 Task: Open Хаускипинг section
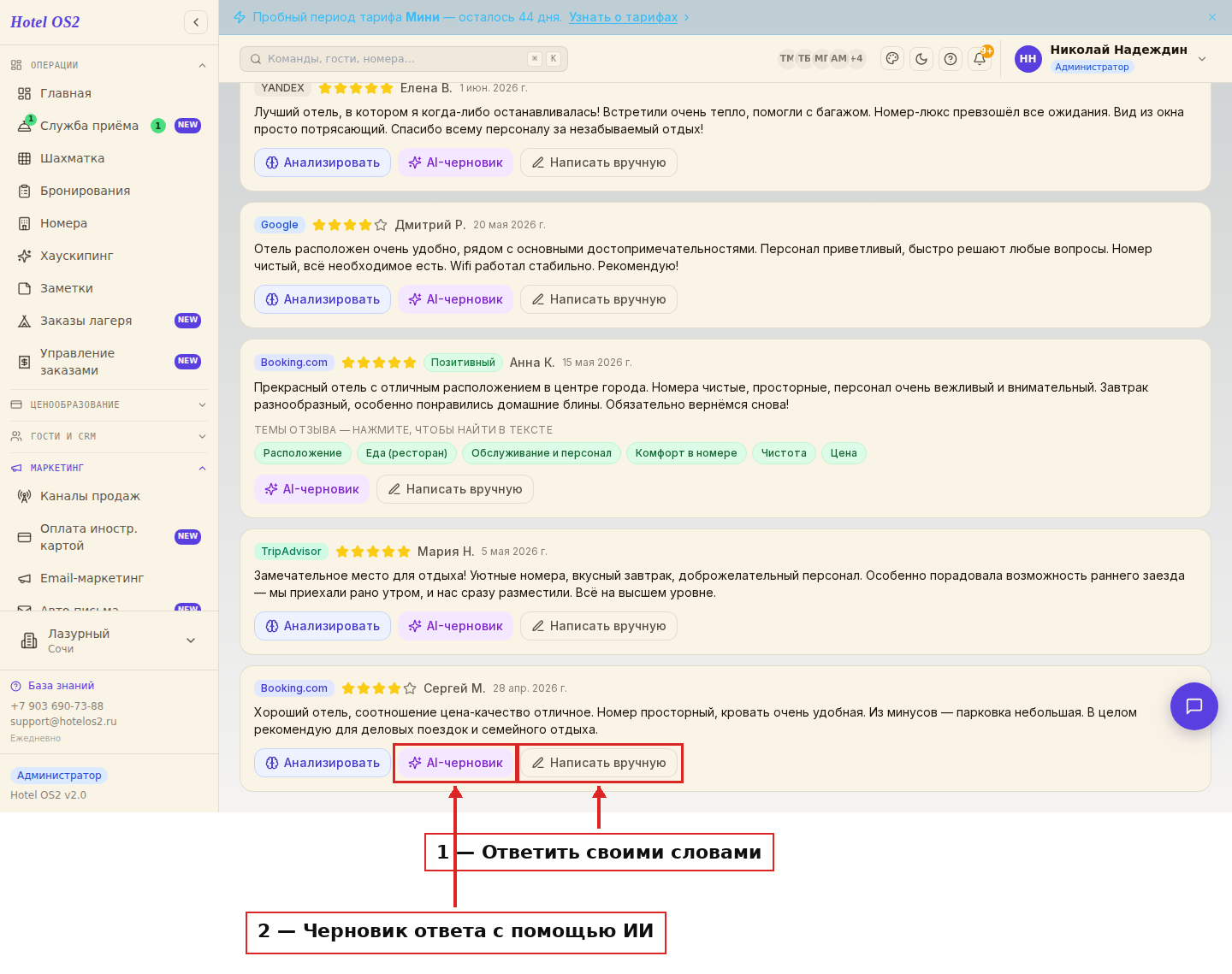pos(109,256)
